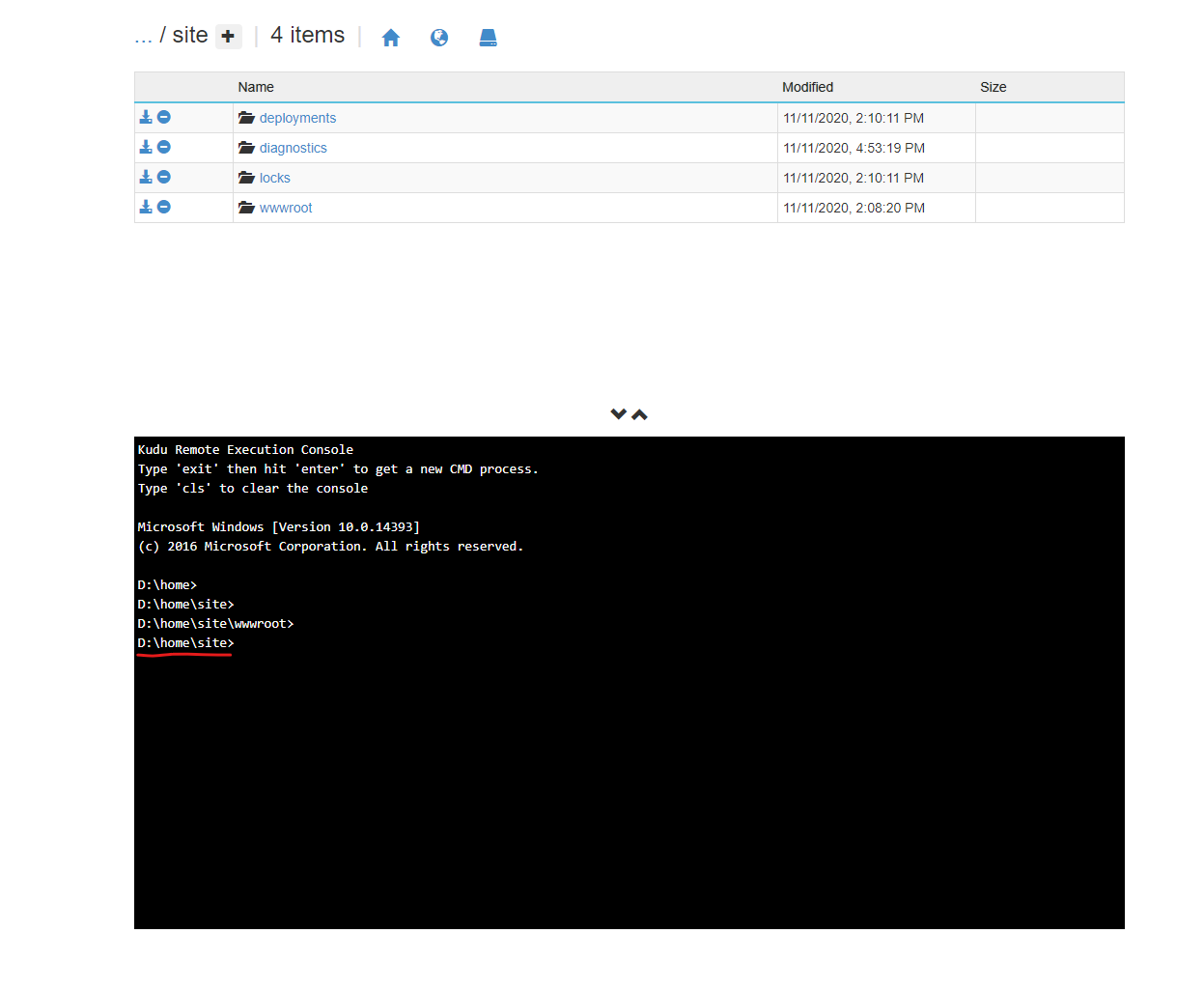Delete the wwwroot folder
The width and height of the screenshot is (1204, 990).
click(x=164, y=207)
